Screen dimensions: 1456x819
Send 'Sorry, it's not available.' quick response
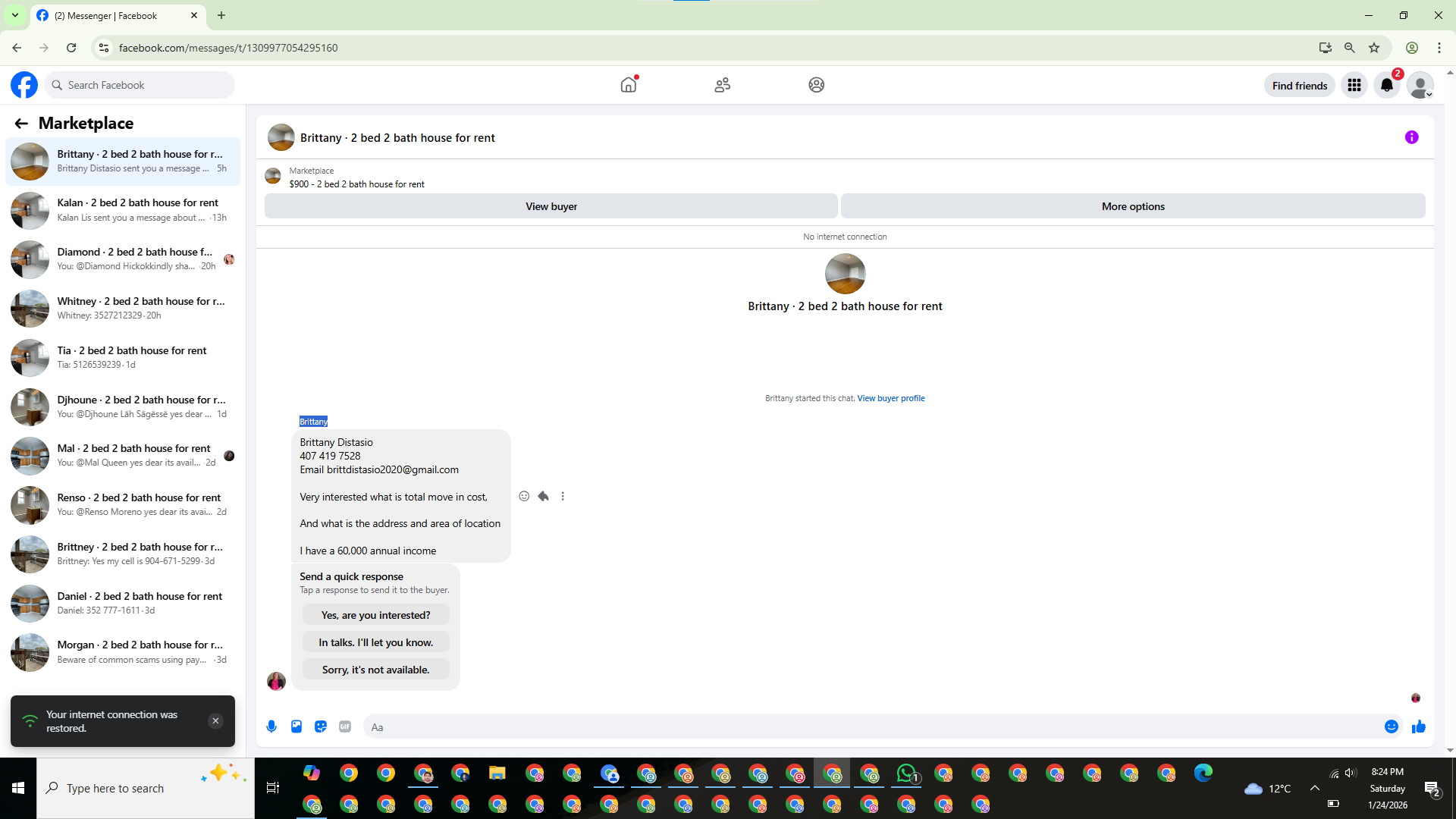pos(375,670)
